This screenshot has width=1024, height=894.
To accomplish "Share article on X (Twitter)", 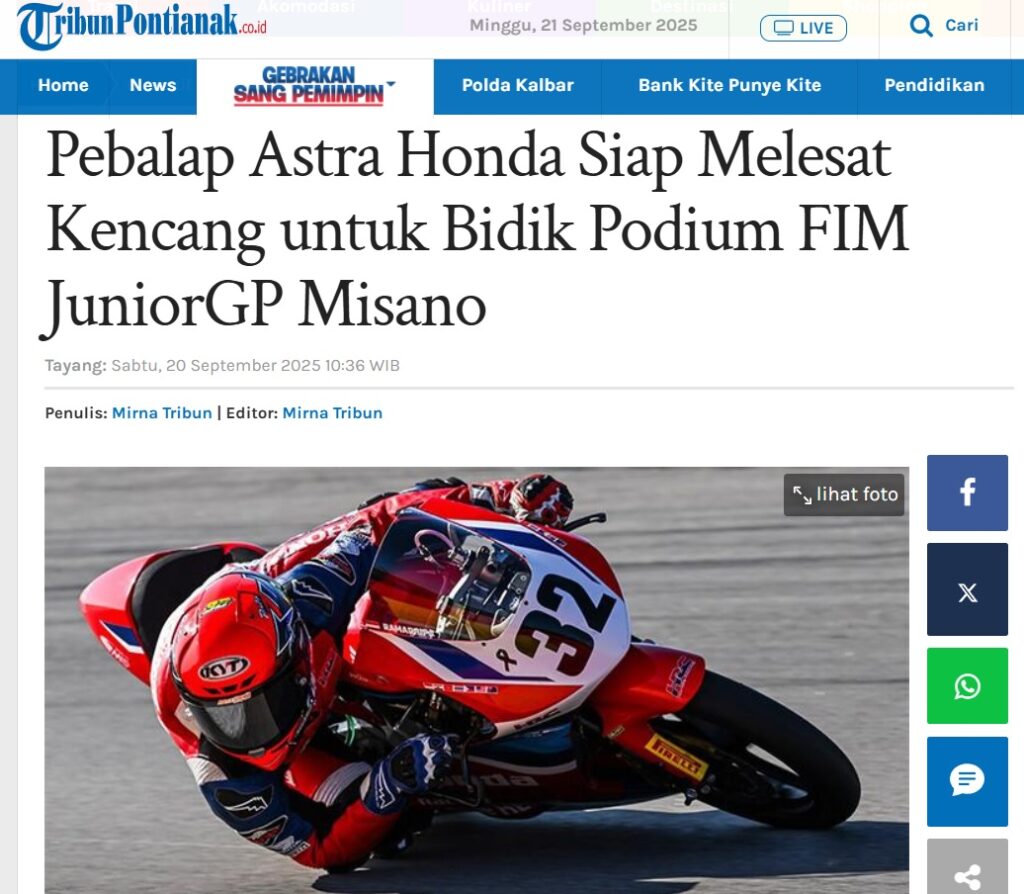I will click(x=967, y=590).
